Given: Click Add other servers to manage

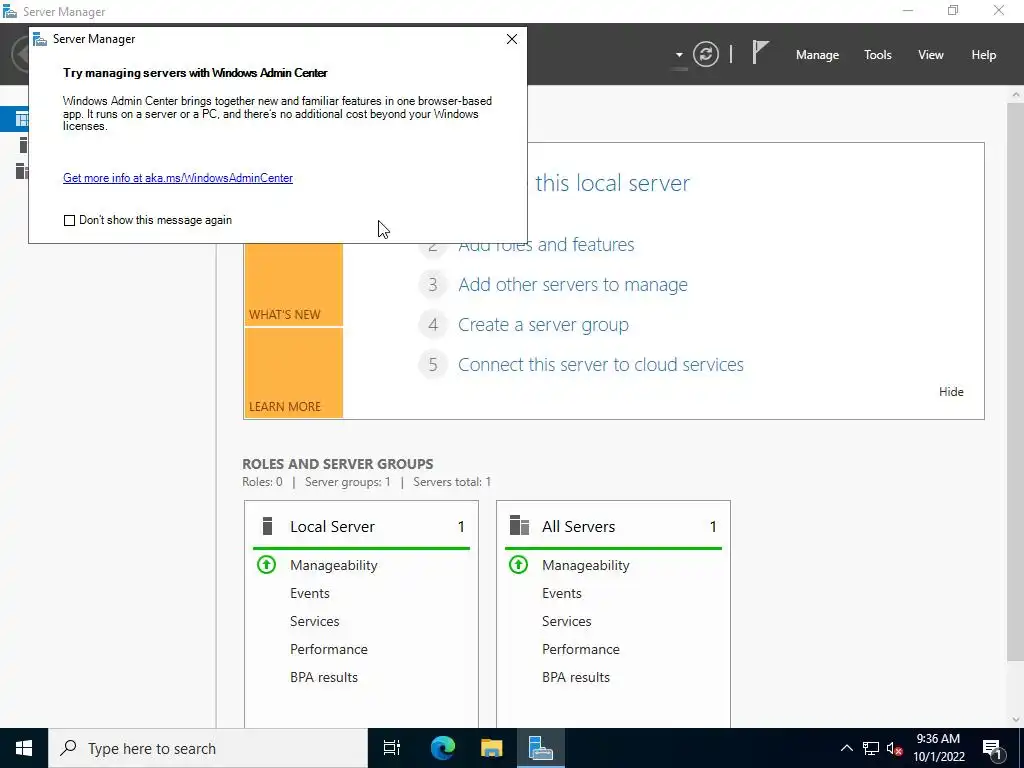Looking at the screenshot, I should coord(573,285).
